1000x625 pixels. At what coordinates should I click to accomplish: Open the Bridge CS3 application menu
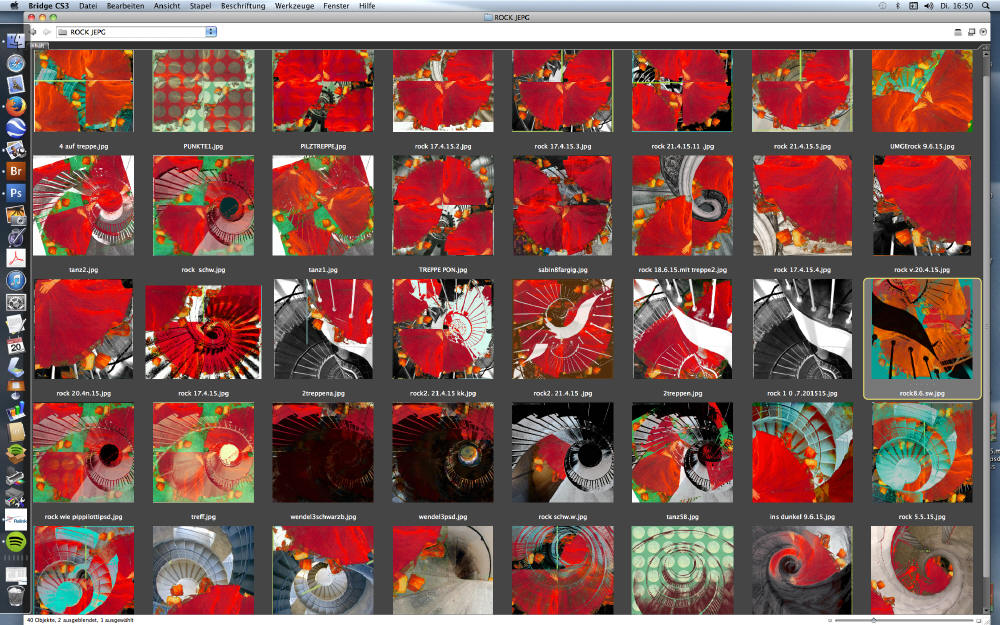(x=48, y=6)
